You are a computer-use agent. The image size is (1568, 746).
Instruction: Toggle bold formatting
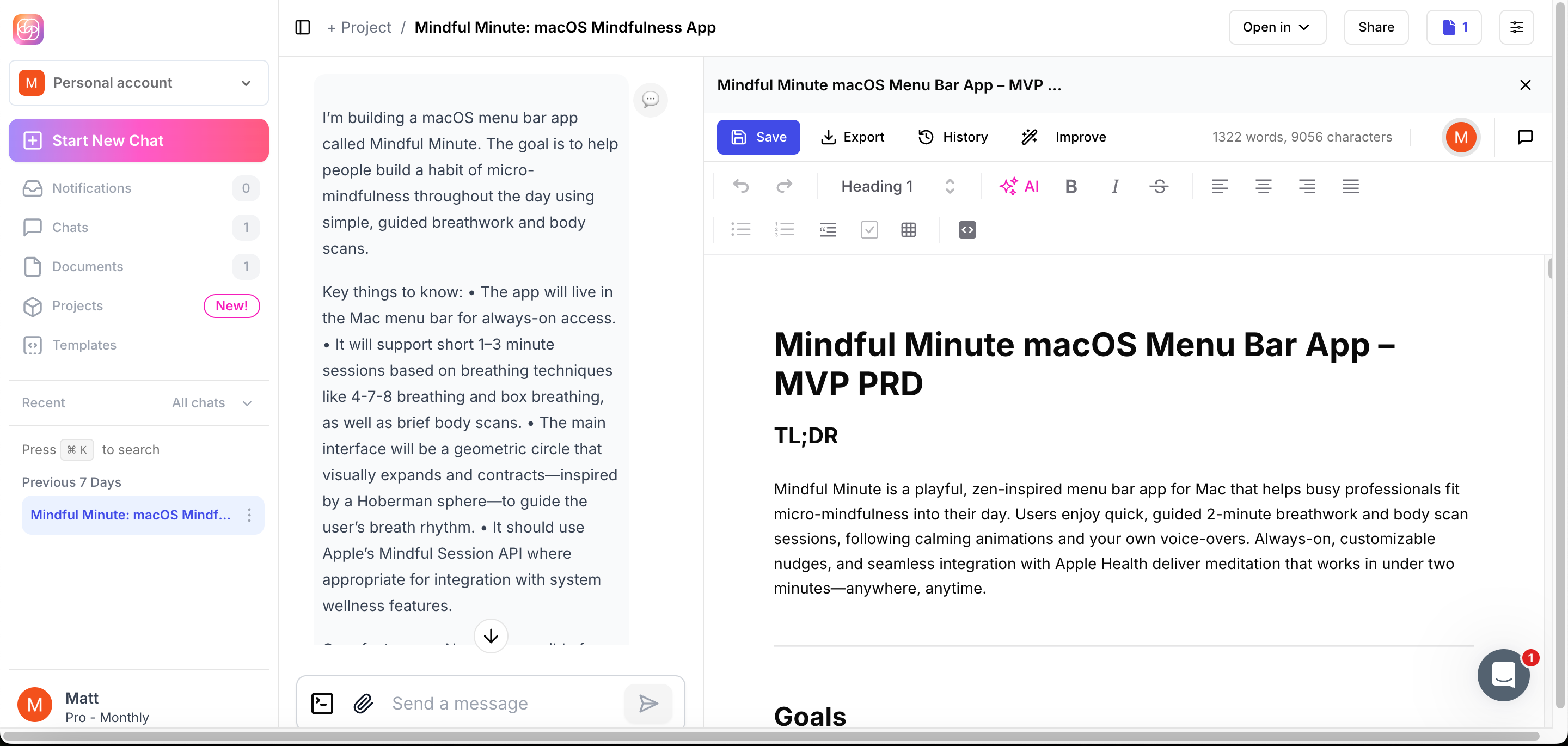click(1071, 186)
